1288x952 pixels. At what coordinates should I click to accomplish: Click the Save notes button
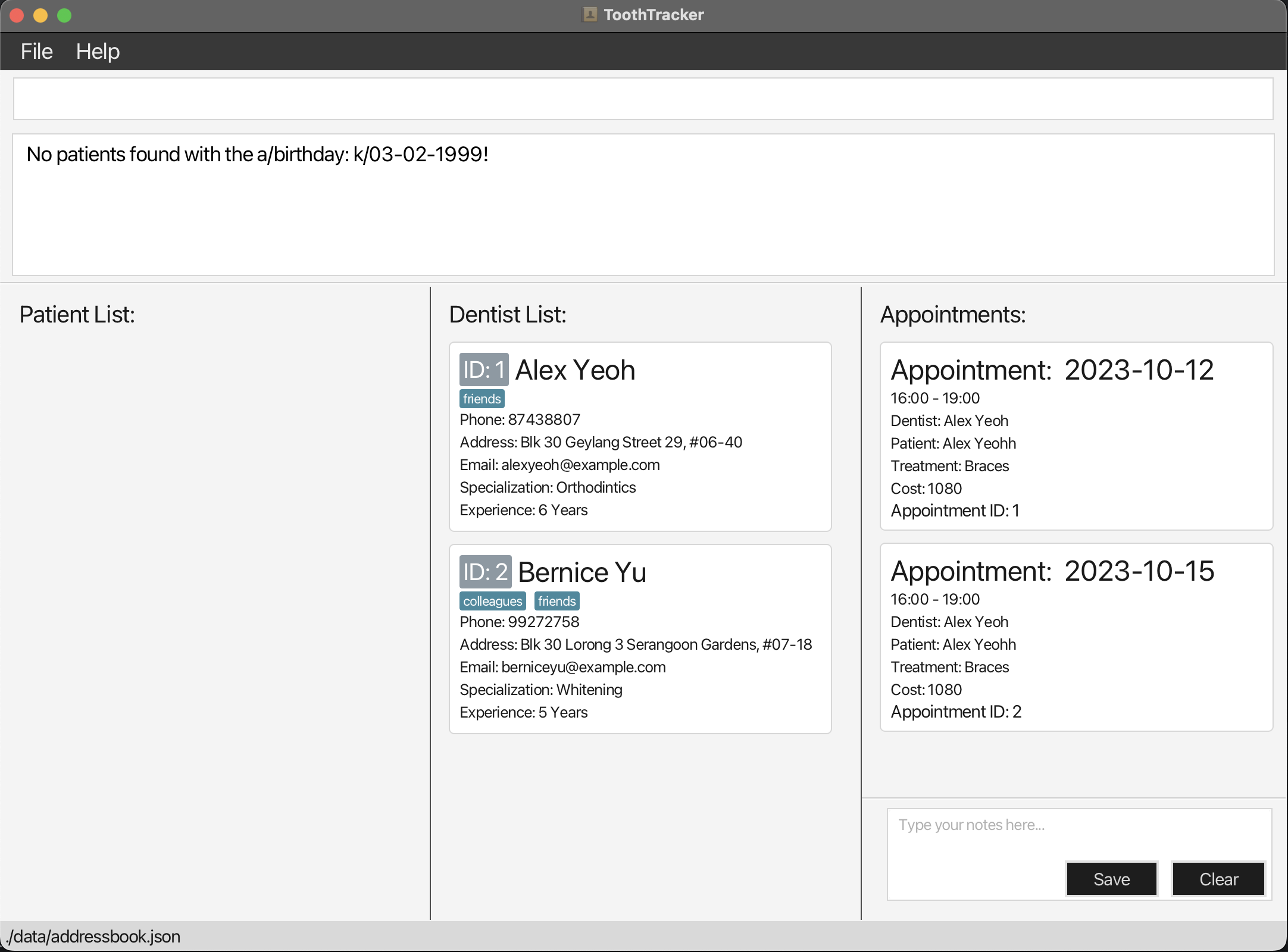(x=1111, y=879)
